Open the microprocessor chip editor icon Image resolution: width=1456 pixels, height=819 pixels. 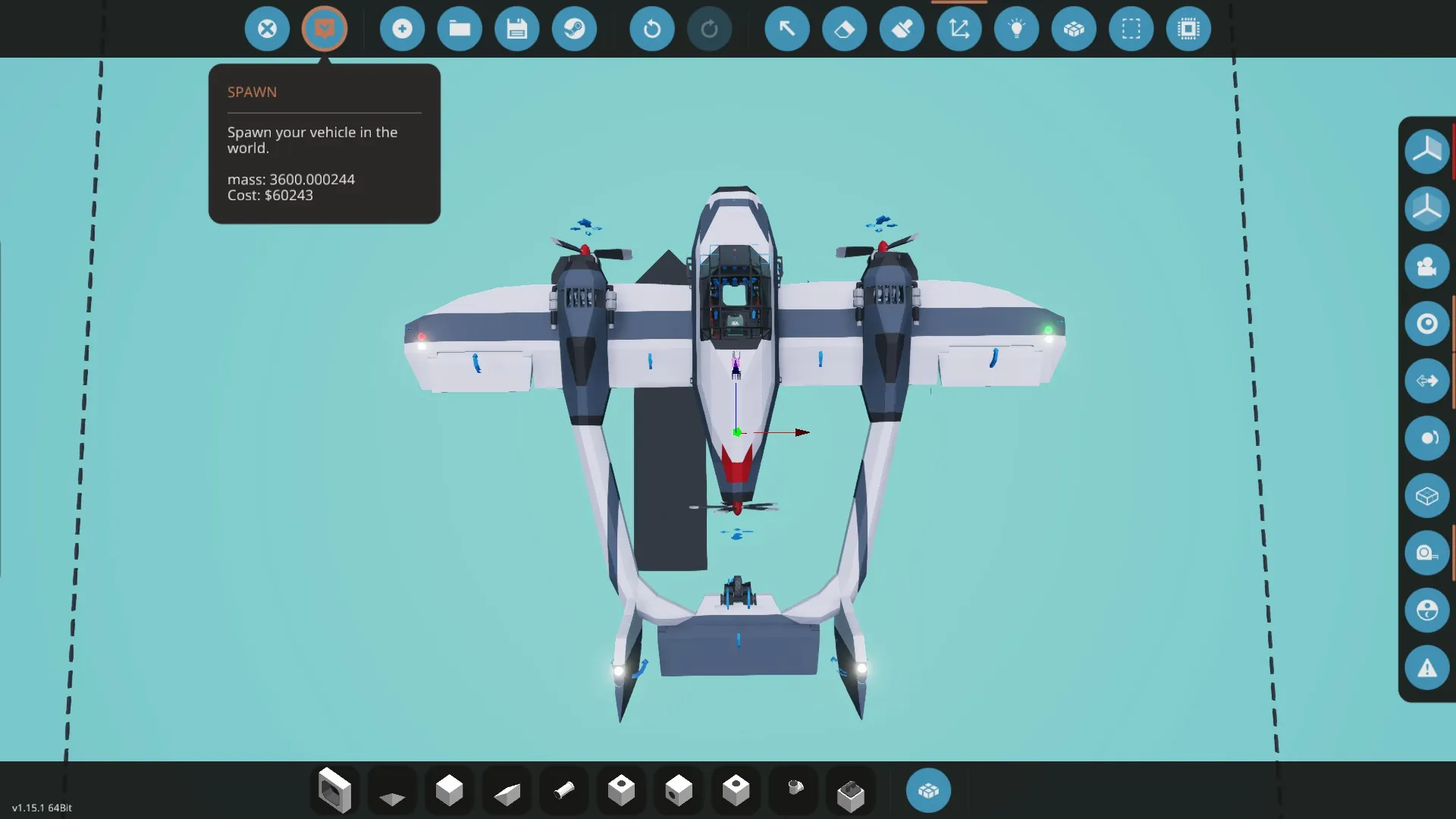tap(1188, 30)
